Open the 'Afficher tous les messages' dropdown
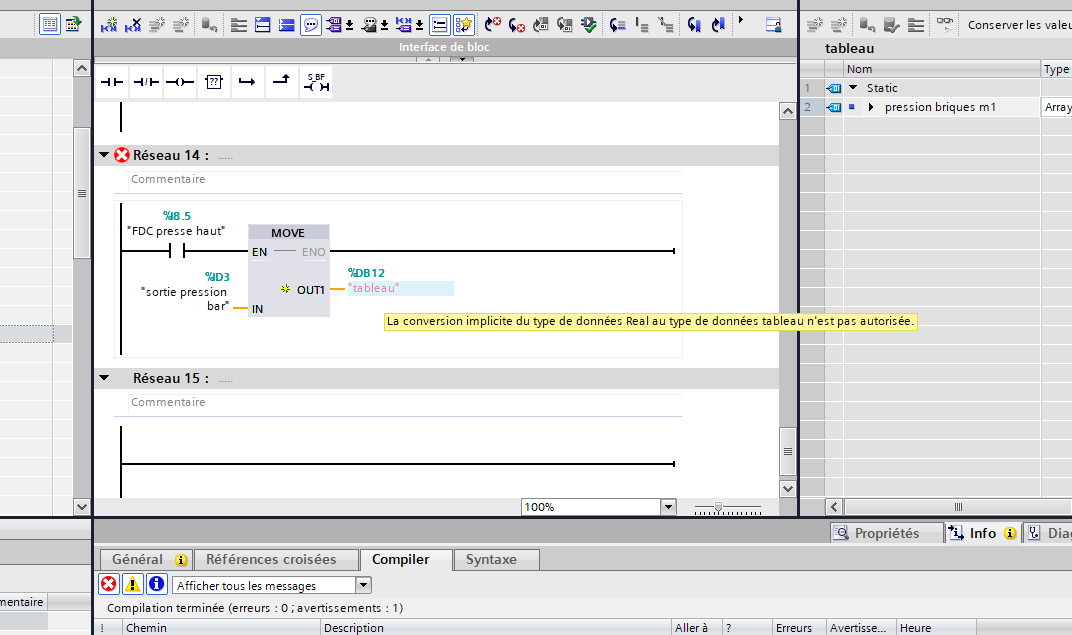Image resolution: width=1072 pixels, height=635 pixels. click(x=363, y=585)
